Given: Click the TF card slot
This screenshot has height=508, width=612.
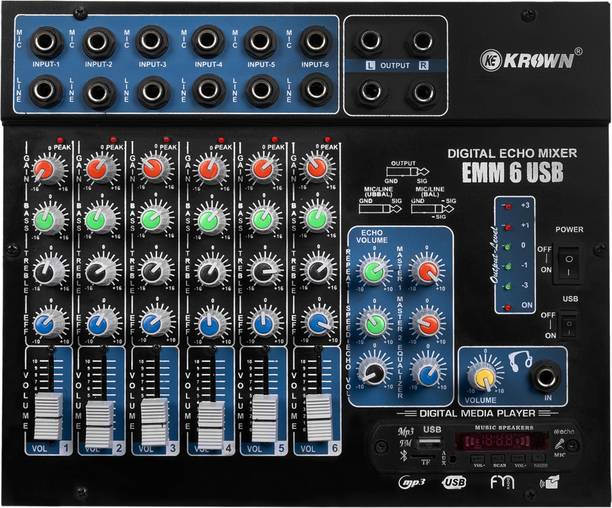Looking at the screenshot, I should pos(424,456).
